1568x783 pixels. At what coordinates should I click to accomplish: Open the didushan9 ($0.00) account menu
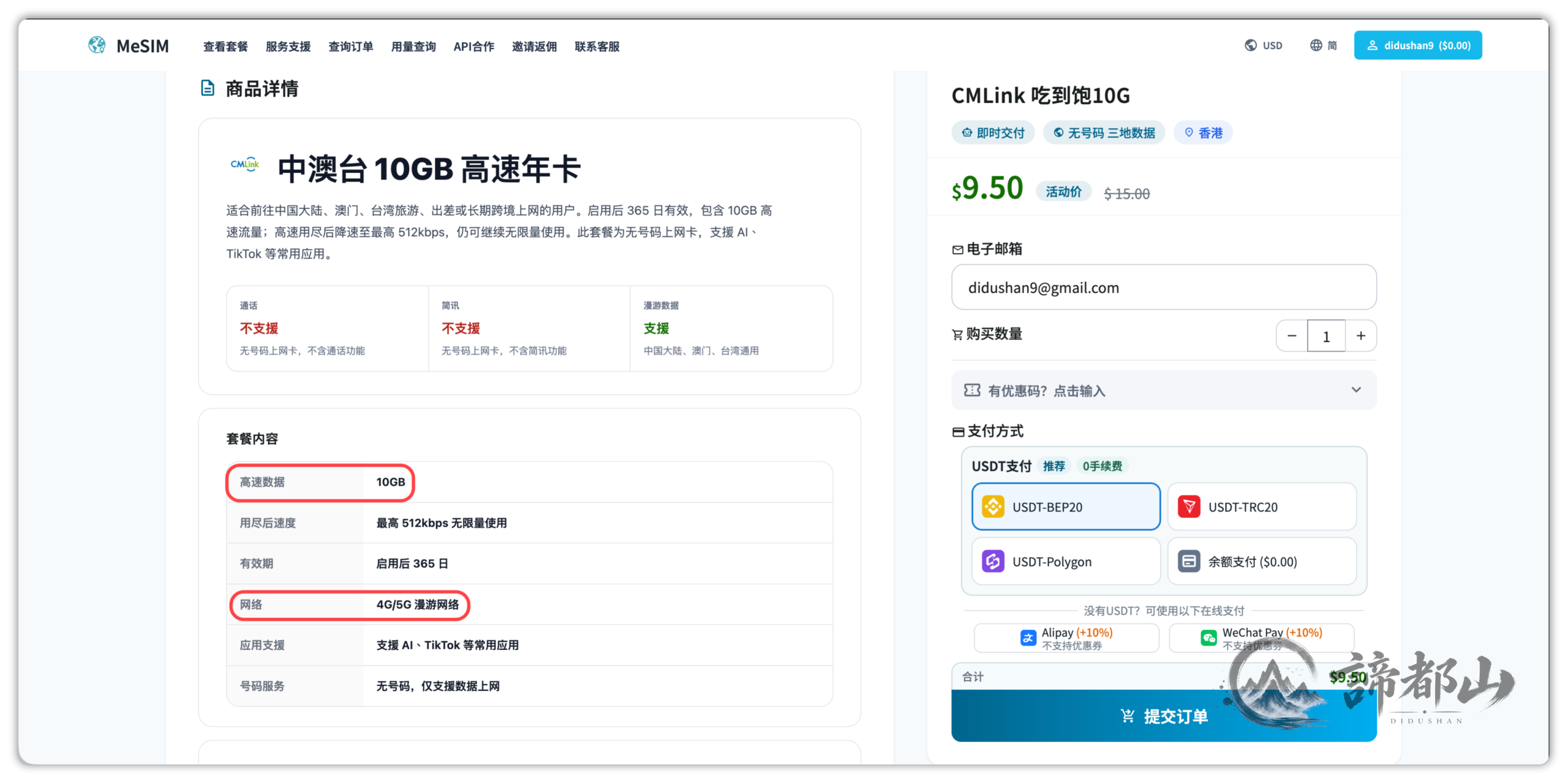tap(1417, 45)
